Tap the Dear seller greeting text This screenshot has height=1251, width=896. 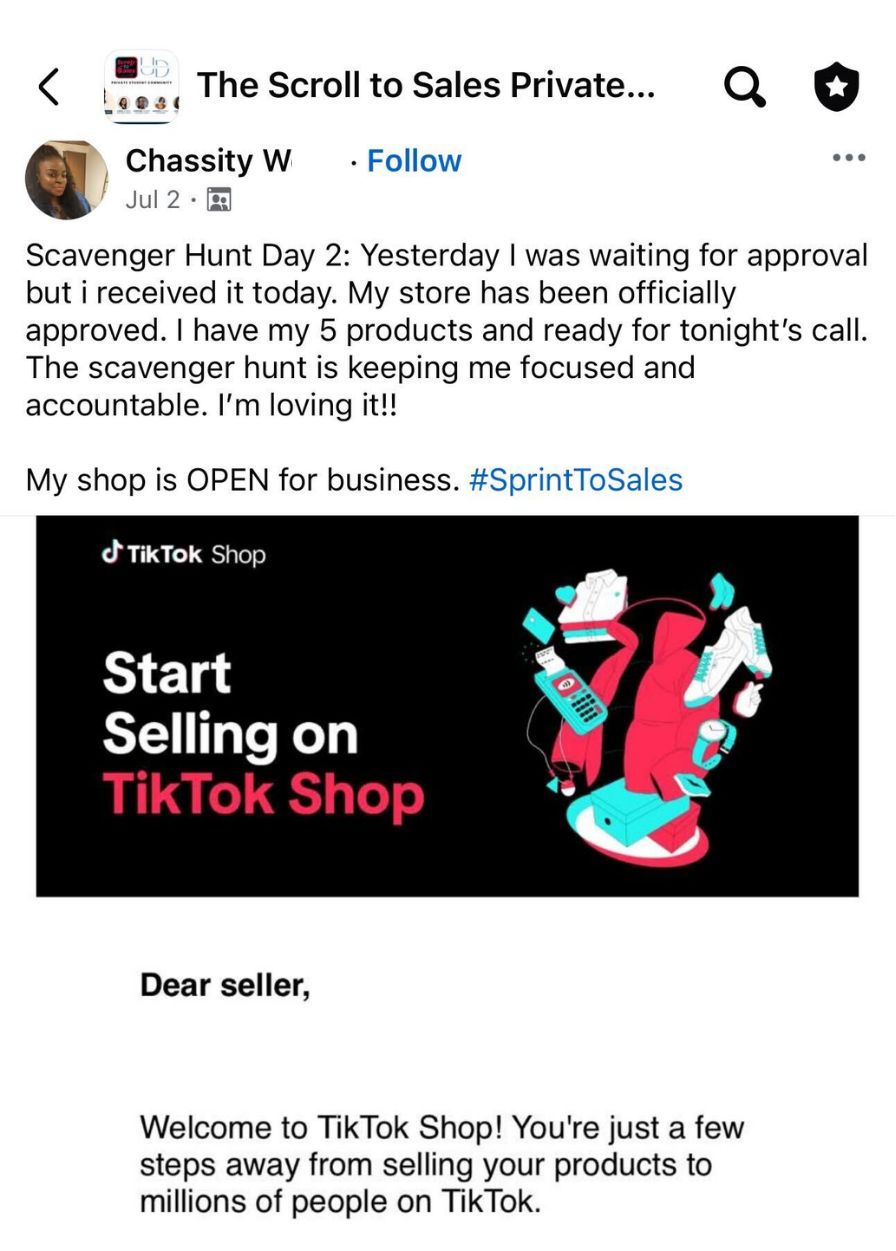225,986
